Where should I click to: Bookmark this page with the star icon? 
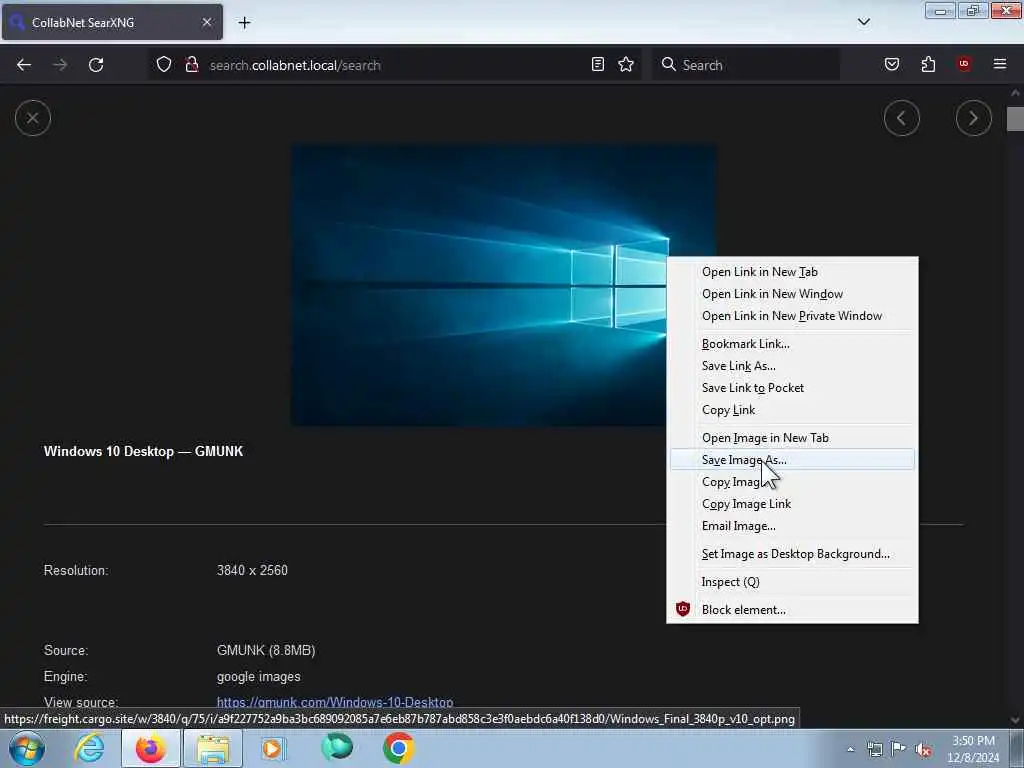626,64
